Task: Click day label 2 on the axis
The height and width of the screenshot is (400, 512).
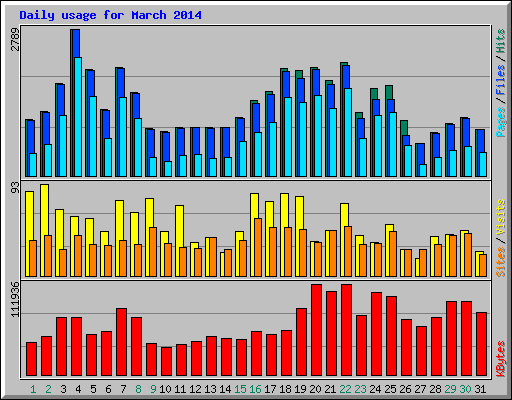Action: [48, 389]
